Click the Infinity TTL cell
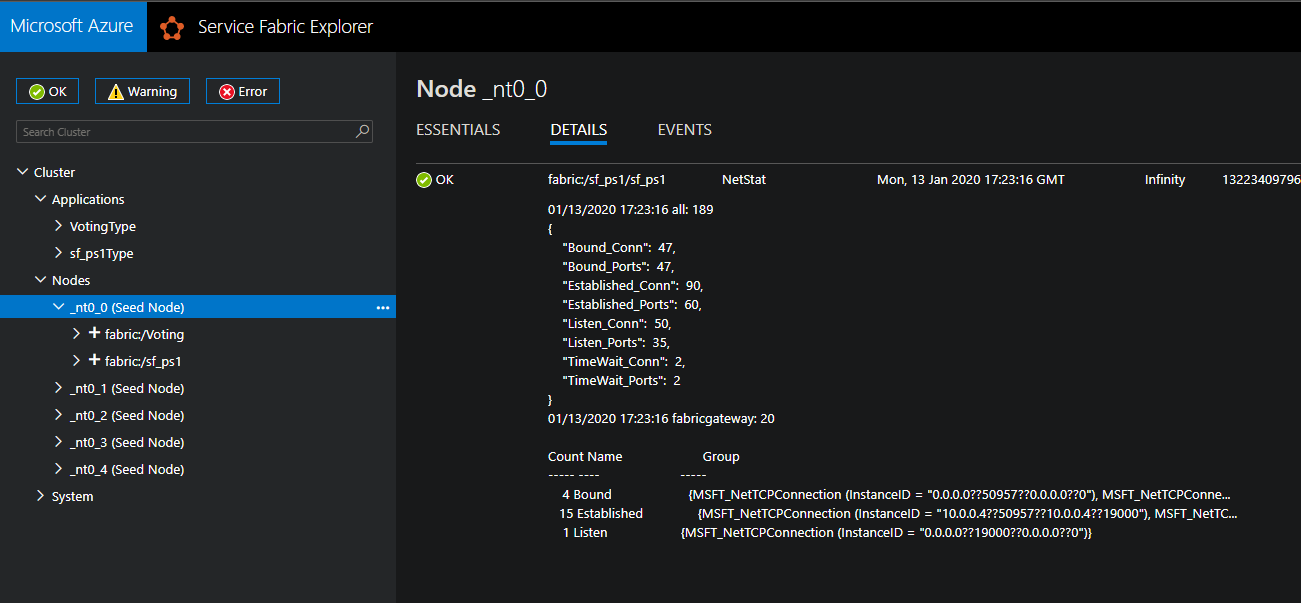The width and height of the screenshot is (1301, 603). [x=1165, y=180]
